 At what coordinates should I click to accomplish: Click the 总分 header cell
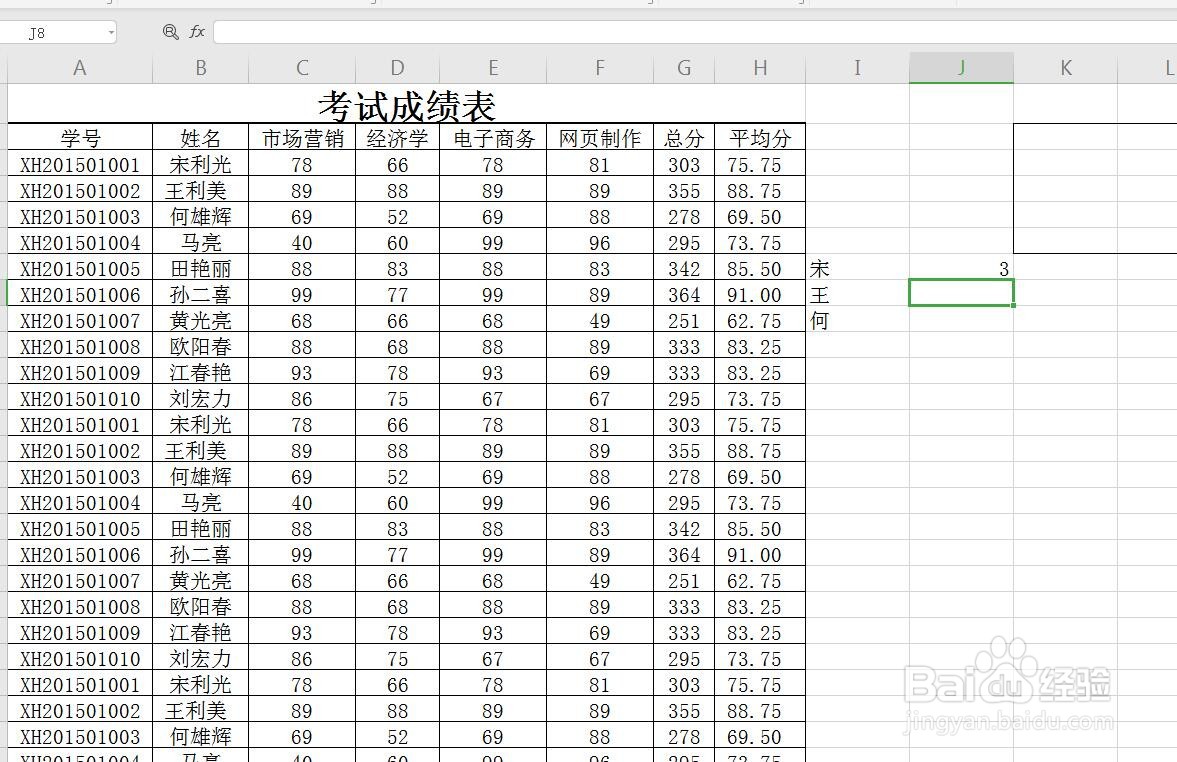pos(683,138)
